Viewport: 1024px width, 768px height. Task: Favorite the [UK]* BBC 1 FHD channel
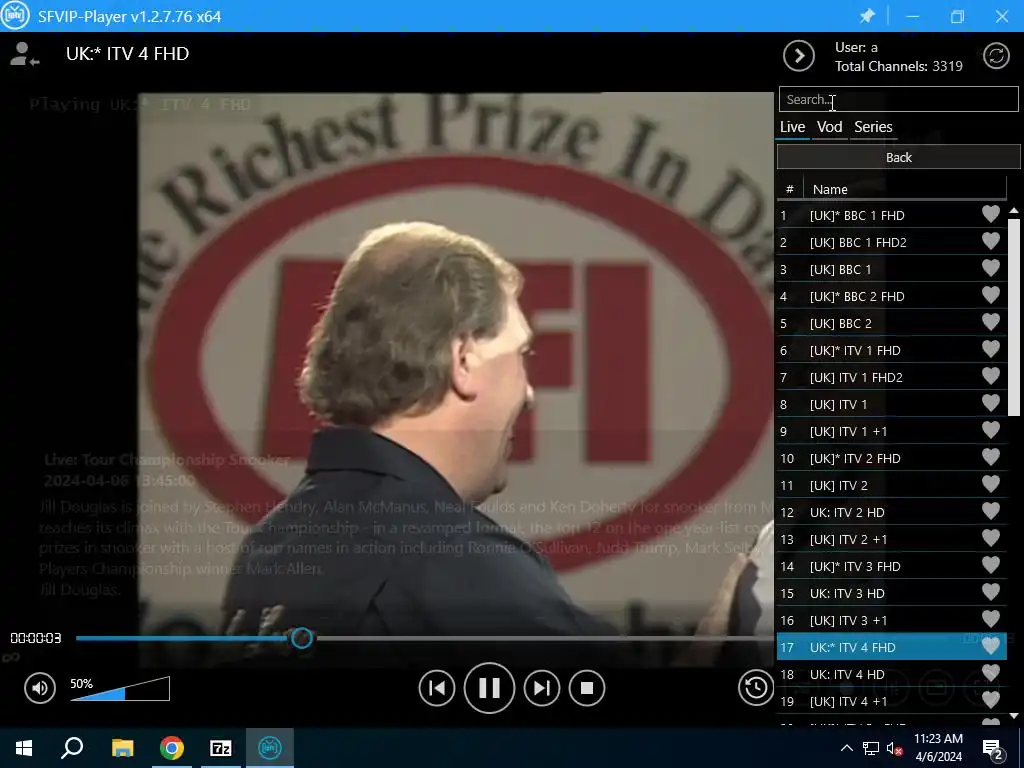pos(991,214)
